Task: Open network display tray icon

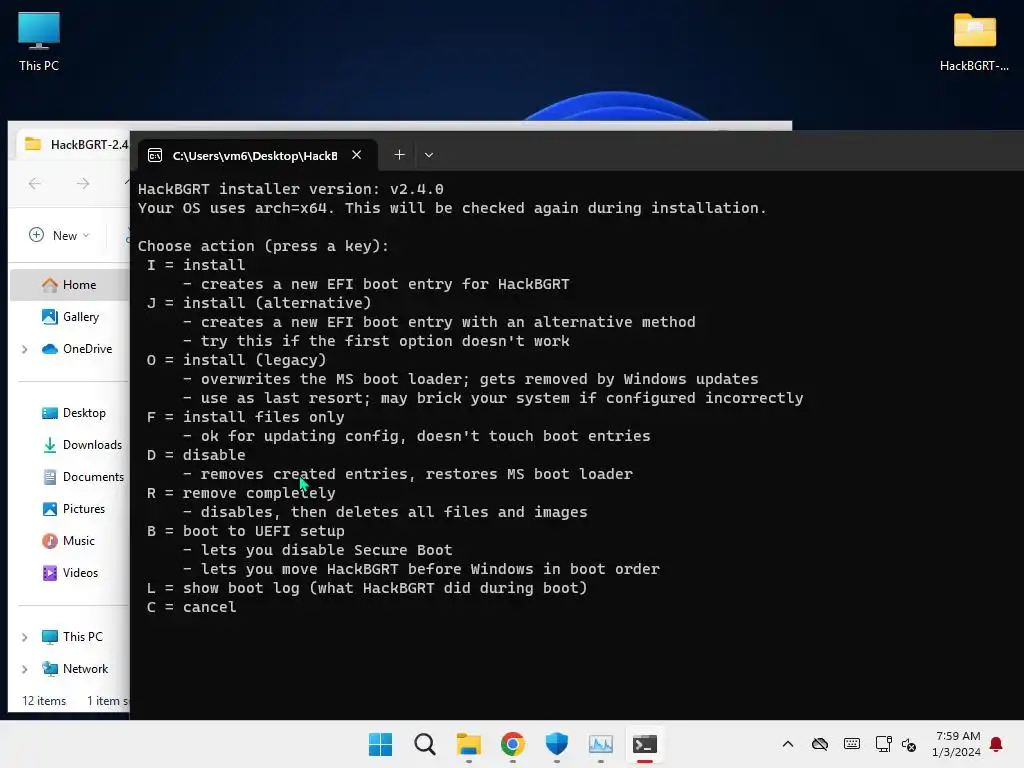Action: pos(884,744)
